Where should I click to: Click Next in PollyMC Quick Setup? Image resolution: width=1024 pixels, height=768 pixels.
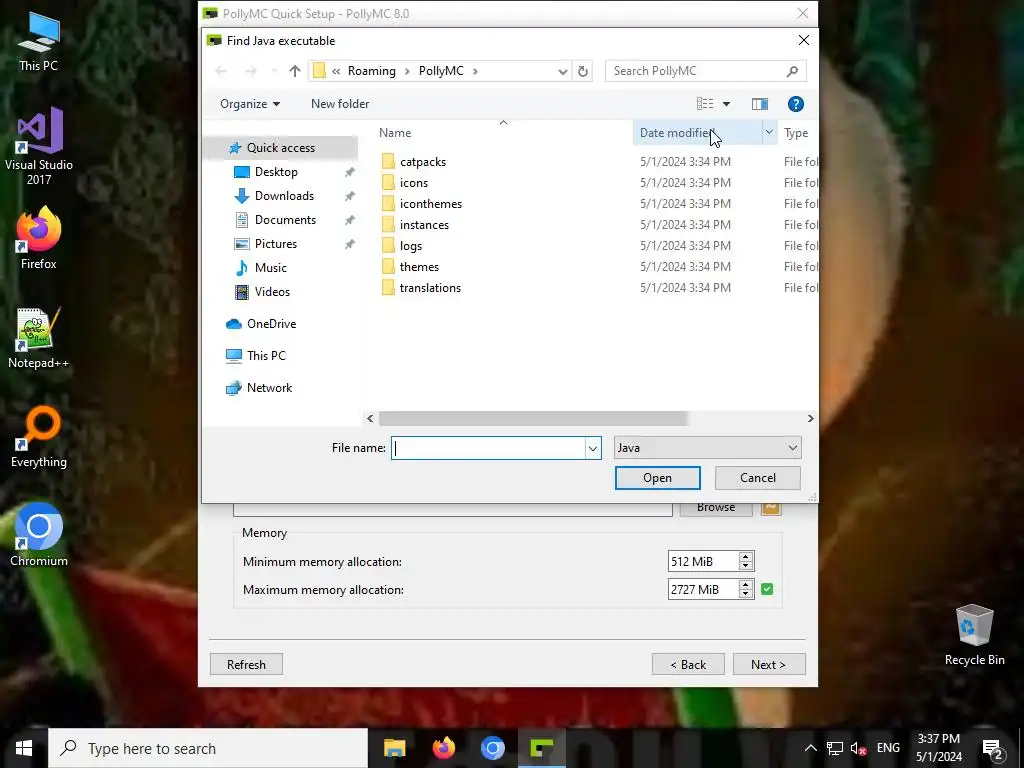pos(769,664)
